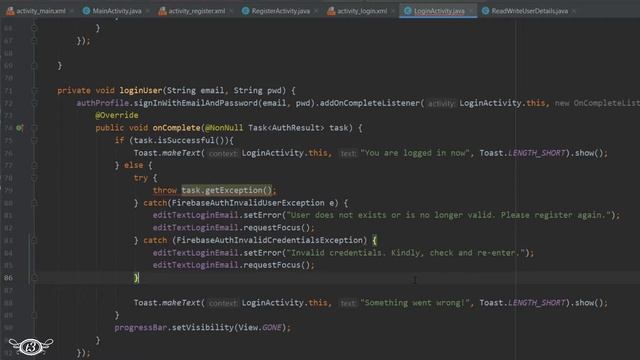
Task: Collapse the try block fold marker
Action: (35, 178)
